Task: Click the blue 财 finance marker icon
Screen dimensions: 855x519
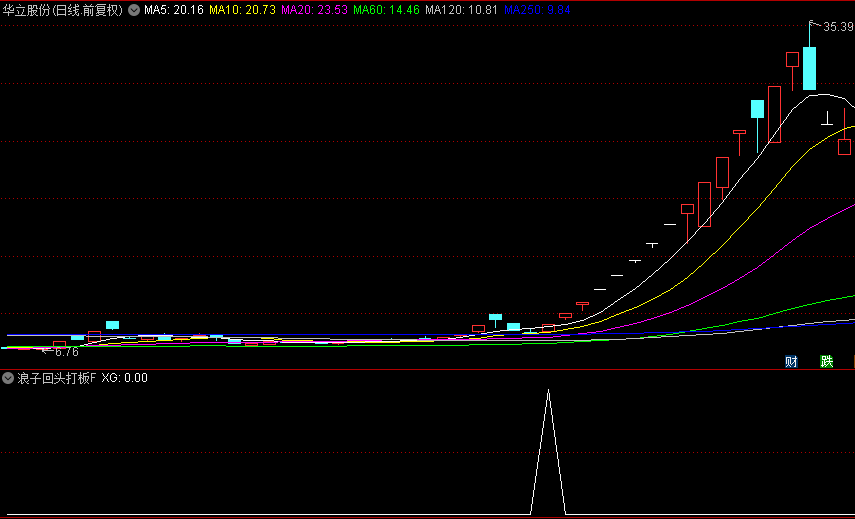Action: click(791, 361)
